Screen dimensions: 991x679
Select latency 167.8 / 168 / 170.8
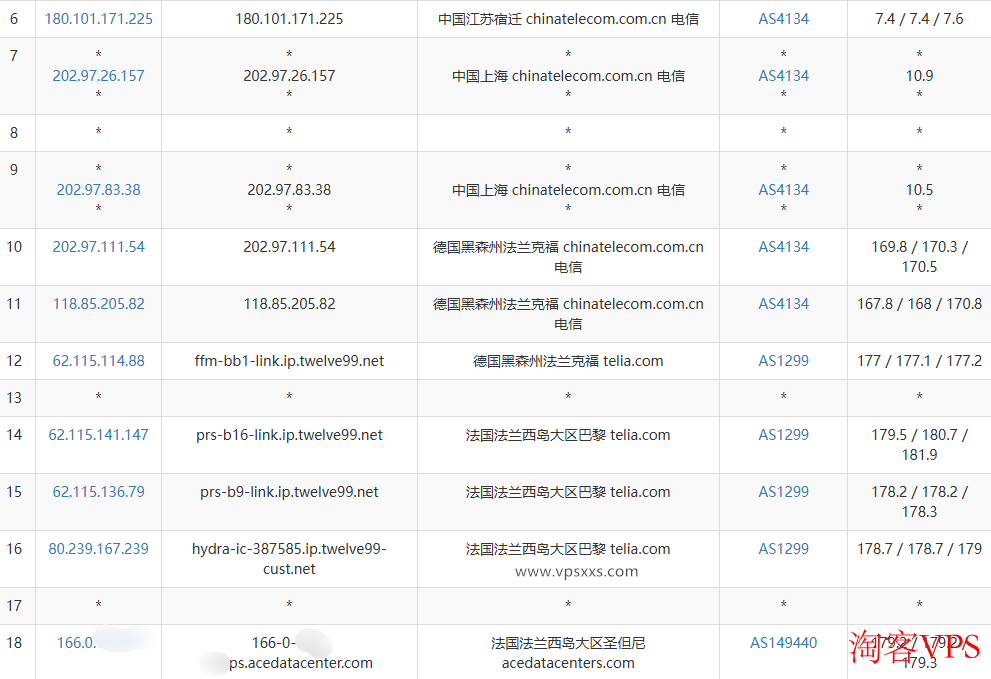point(919,303)
